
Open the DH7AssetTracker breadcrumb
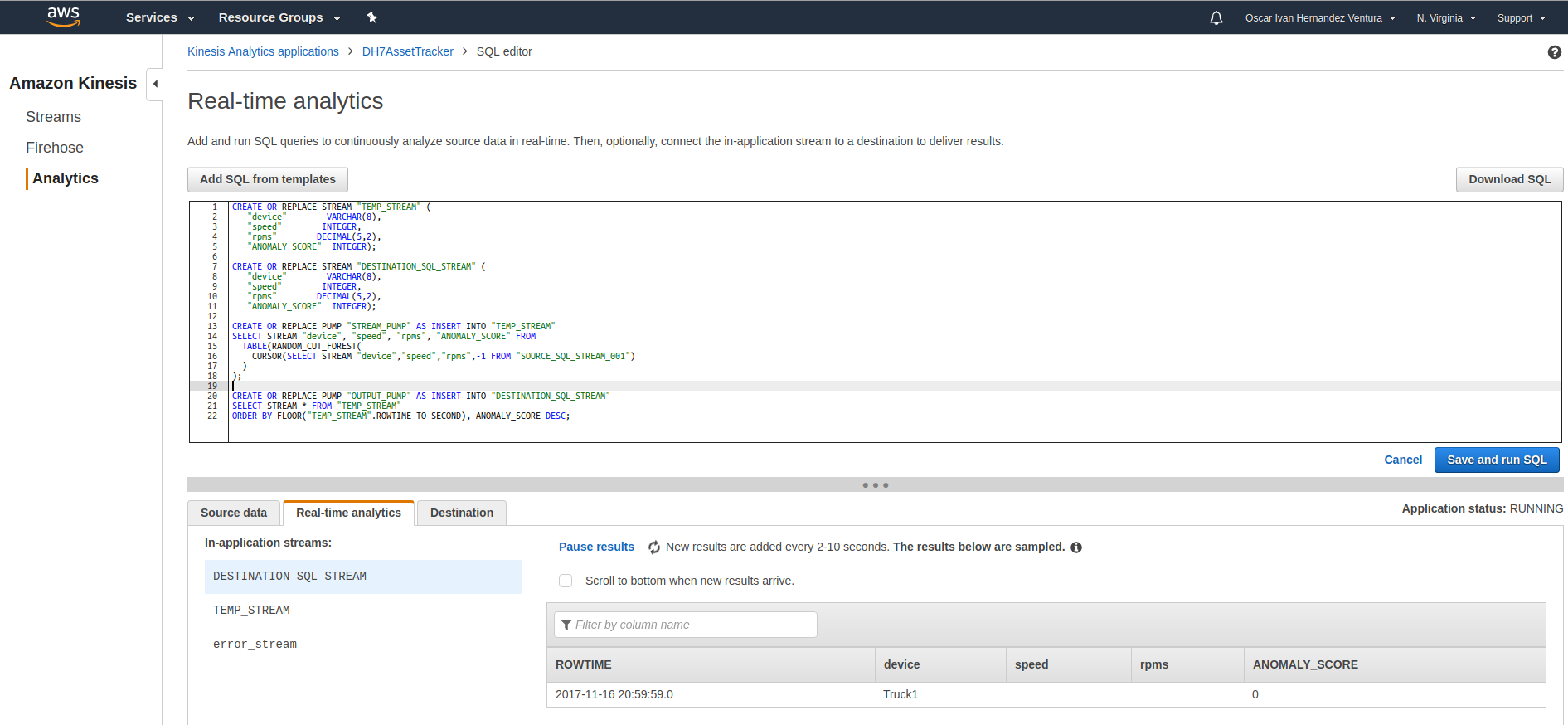click(408, 51)
